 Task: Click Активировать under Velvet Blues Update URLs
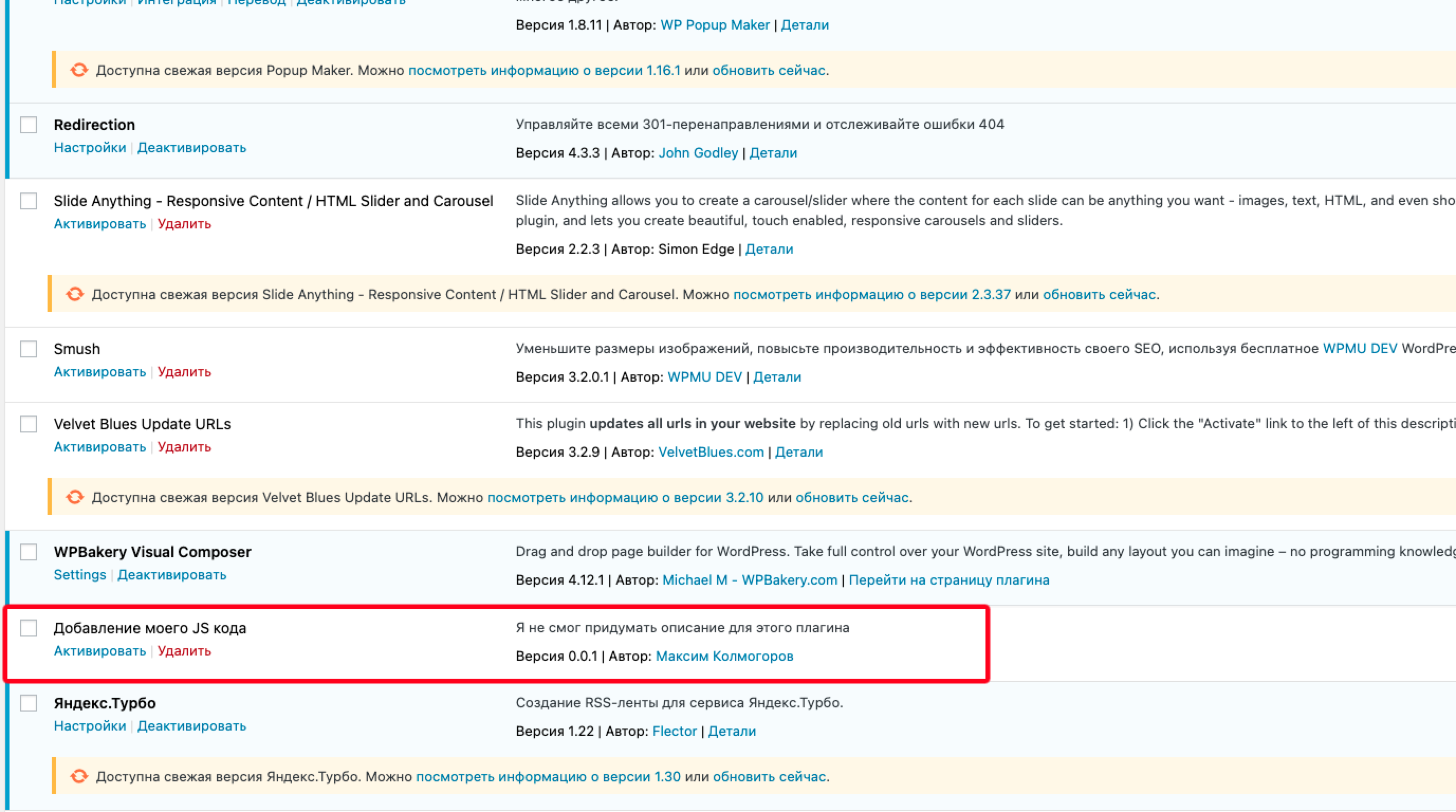pos(100,447)
